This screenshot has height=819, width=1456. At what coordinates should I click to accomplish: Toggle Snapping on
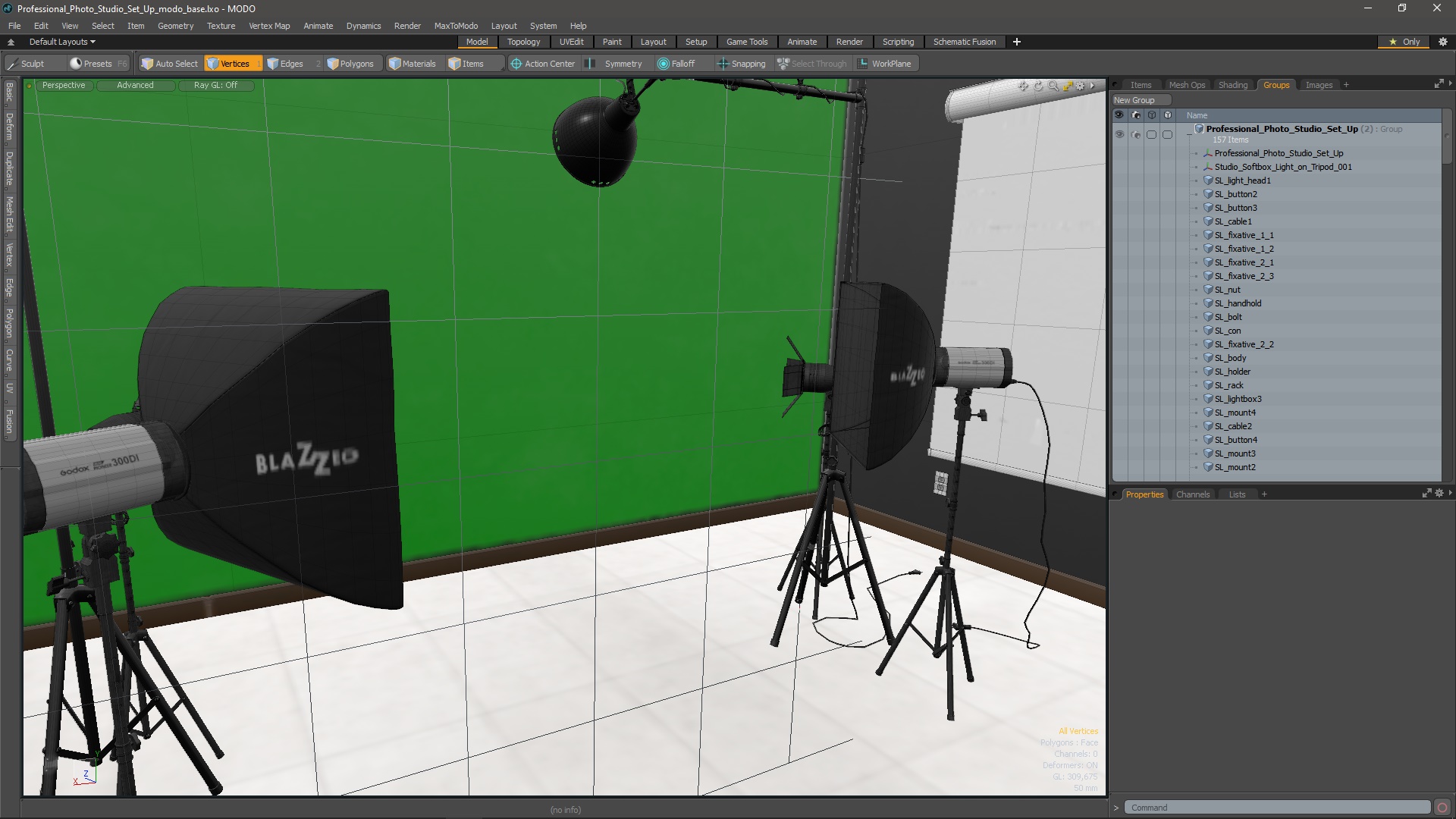coord(742,64)
